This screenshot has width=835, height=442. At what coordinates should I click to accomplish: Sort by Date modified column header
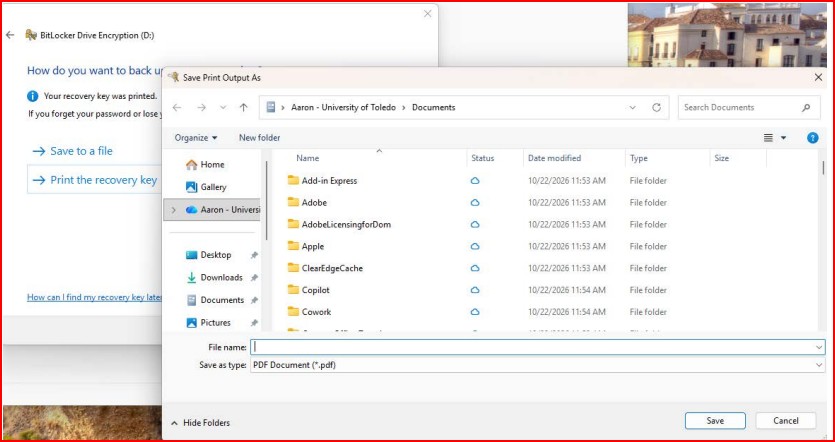click(554, 158)
